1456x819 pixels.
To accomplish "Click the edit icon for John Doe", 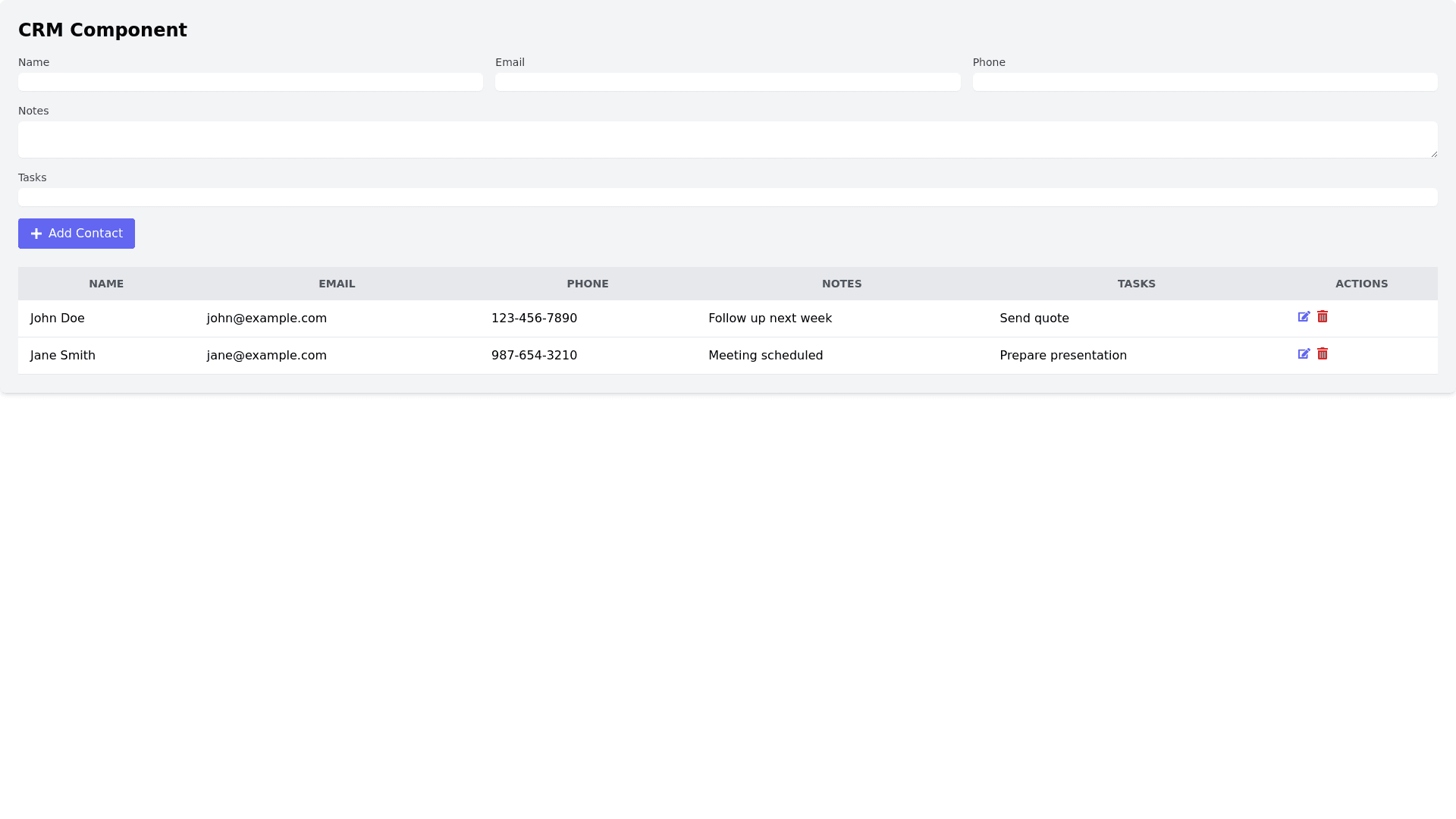I will pyautogui.click(x=1304, y=317).
